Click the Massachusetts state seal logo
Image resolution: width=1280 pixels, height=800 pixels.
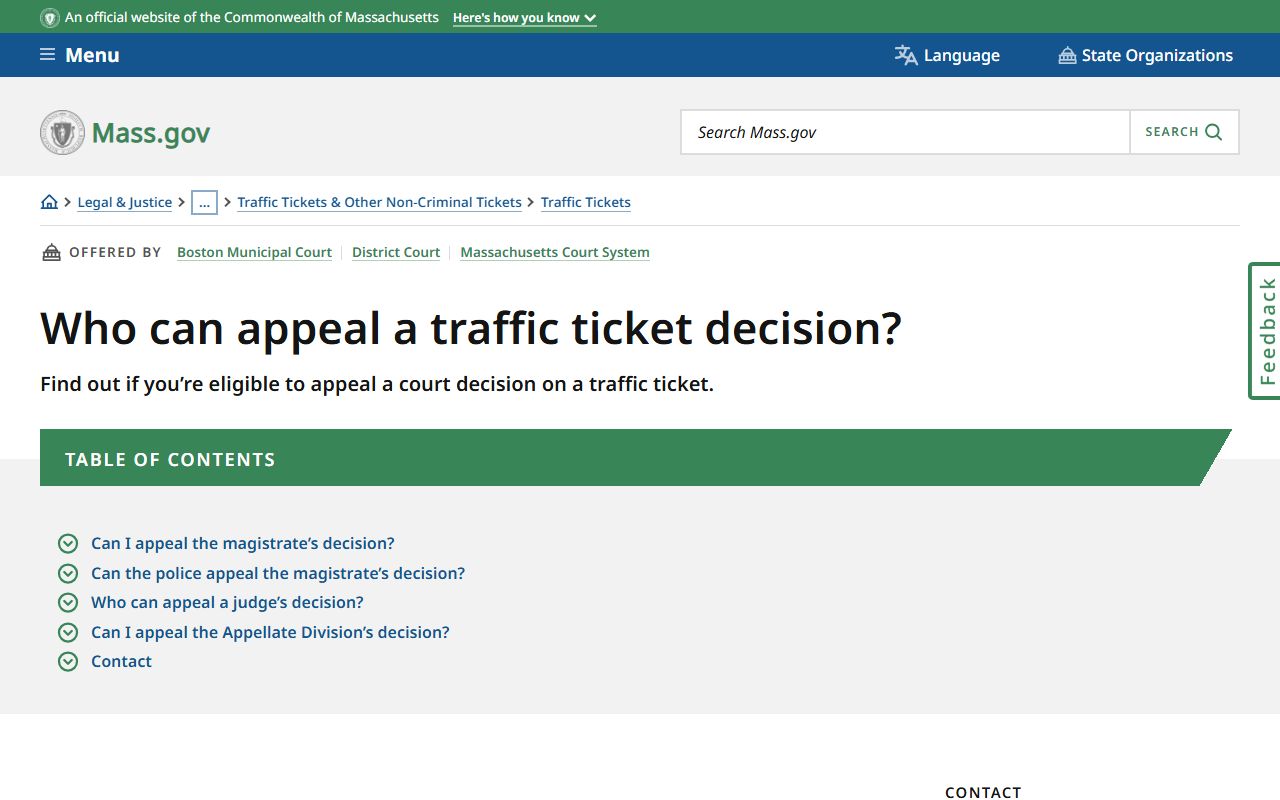tap(62, 132)
